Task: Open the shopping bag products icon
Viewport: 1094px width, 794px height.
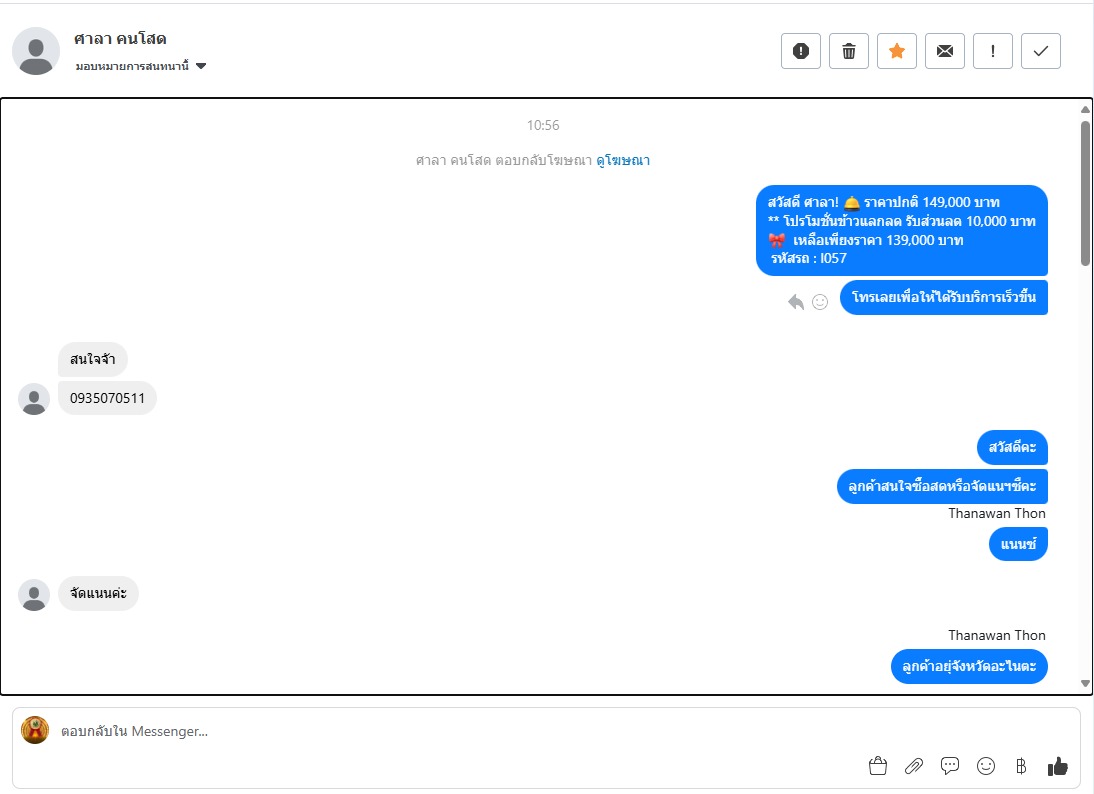Action: coord(878,766)
